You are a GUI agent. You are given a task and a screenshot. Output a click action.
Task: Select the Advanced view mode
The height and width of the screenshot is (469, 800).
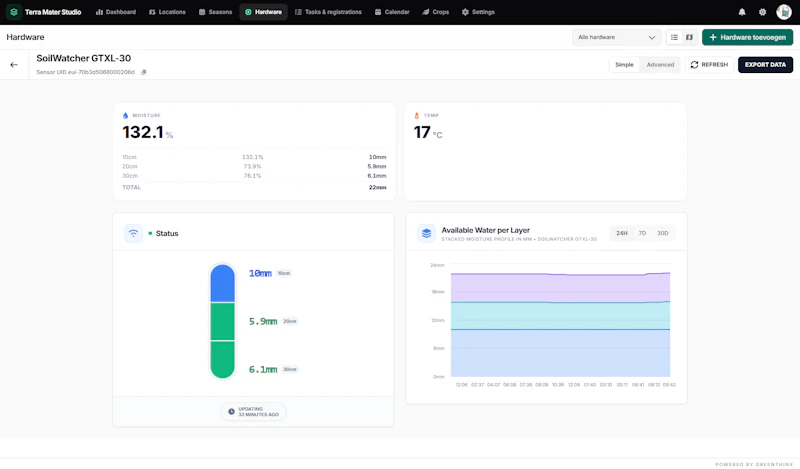coord(660,65)
